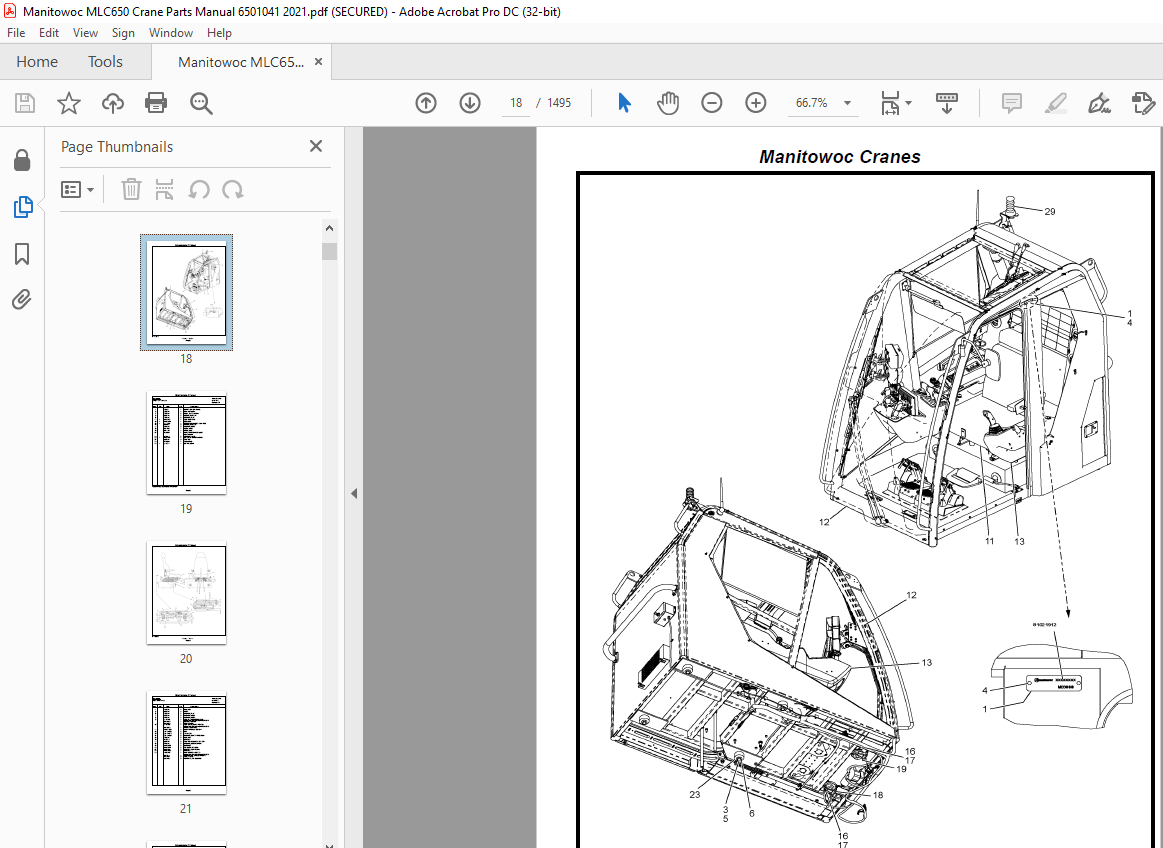Click the scrolling mode keyboard icon
Screen dimensions: 1163x848
tap(946, 103)
